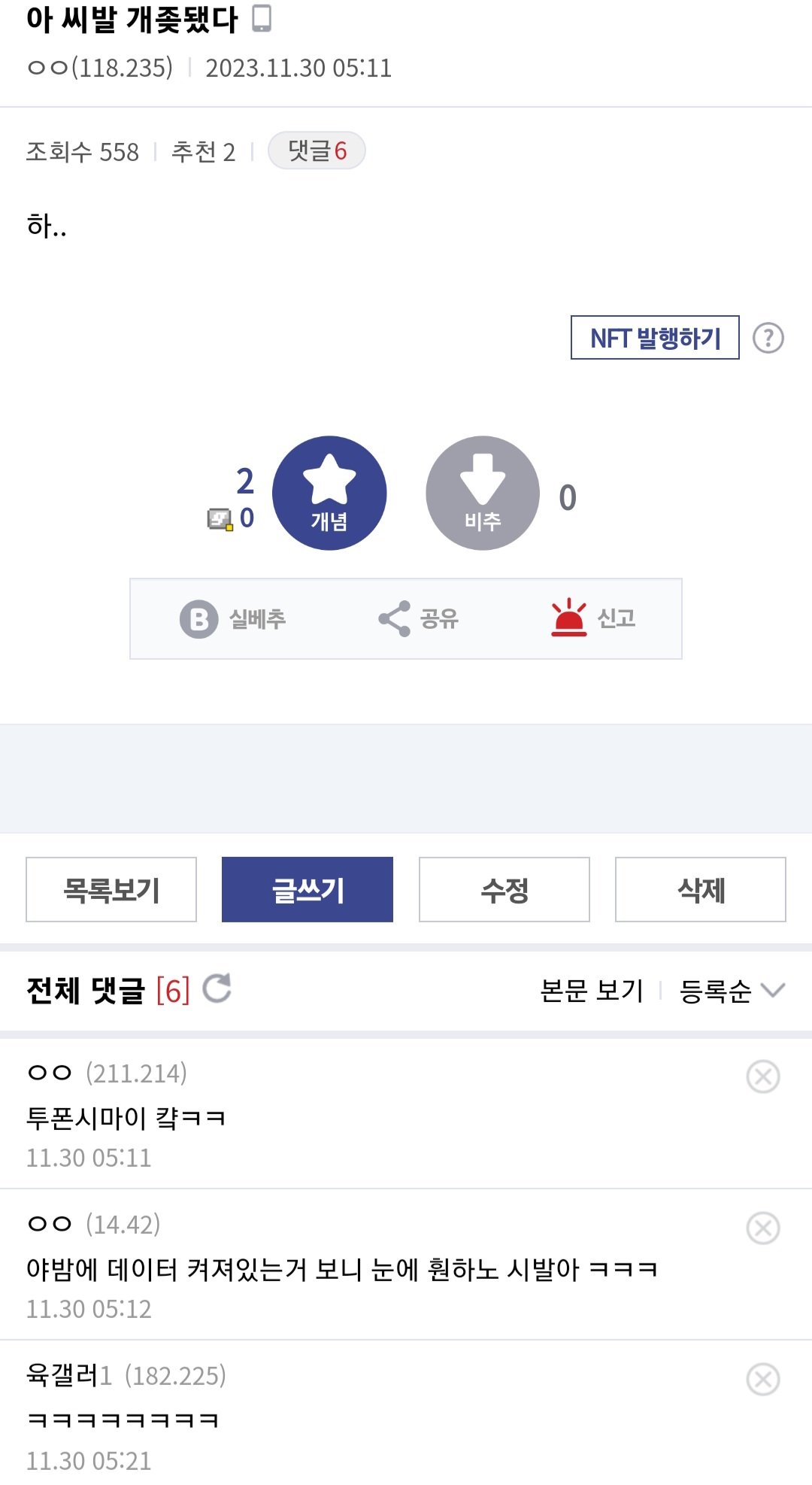
Task: Click the 수정 edit button
Action: [504, 890]
